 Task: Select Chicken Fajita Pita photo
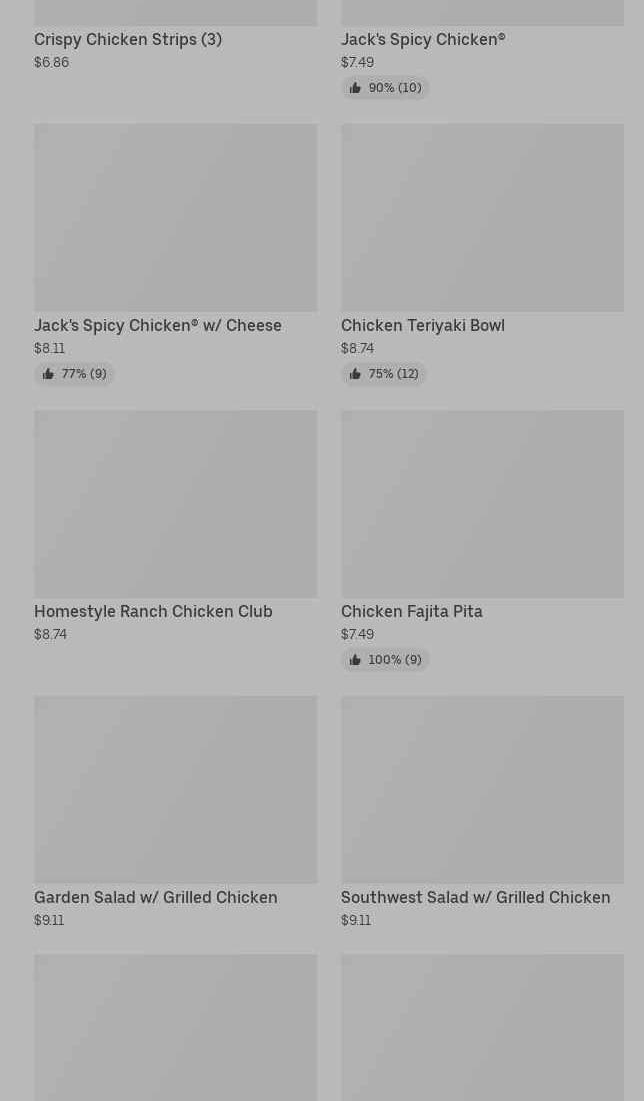482,503
